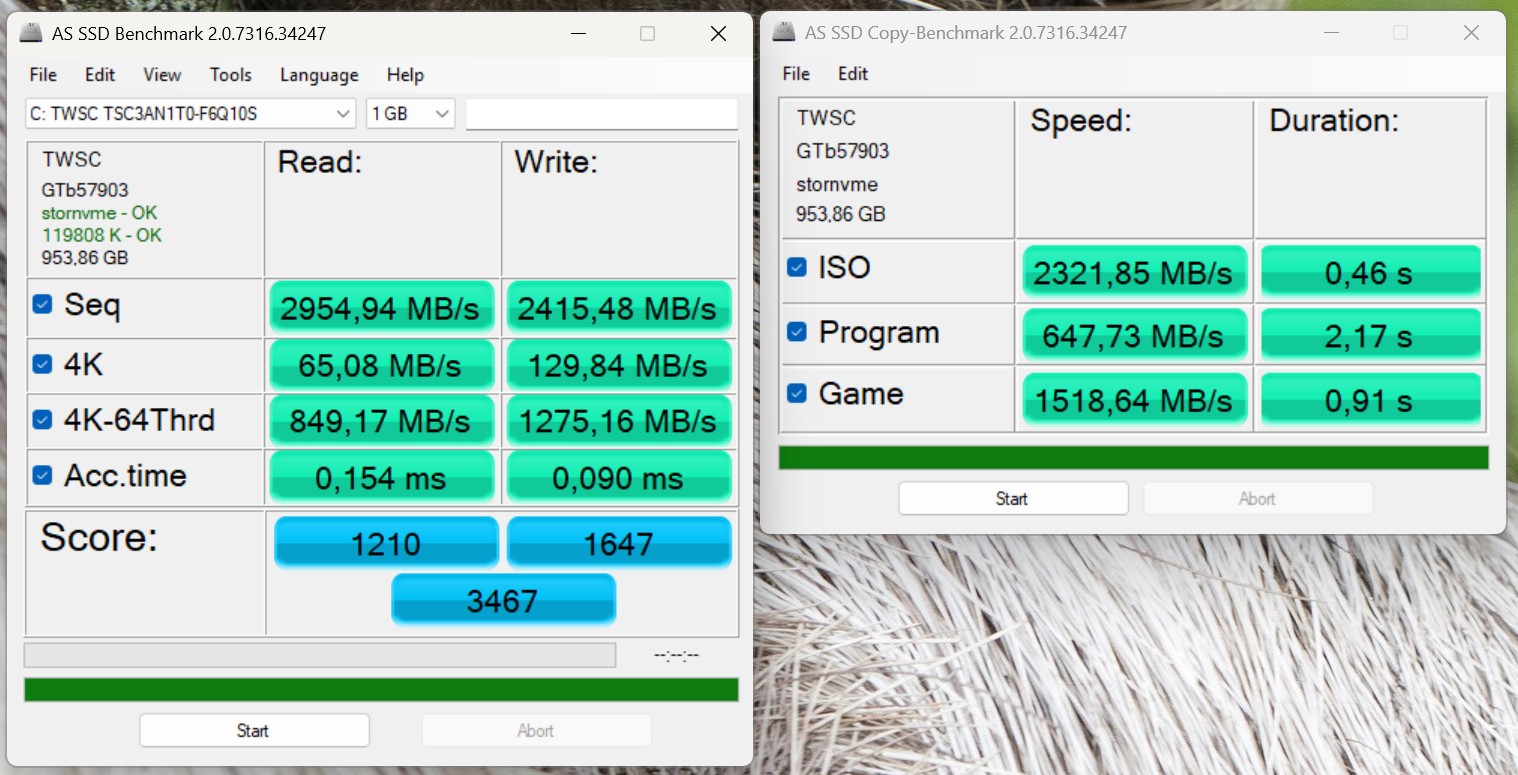The height and width of the screenshot is (775, 1518).
Task: Toggle the Acc.time test checkbox
Action: [x=42, y=475]
